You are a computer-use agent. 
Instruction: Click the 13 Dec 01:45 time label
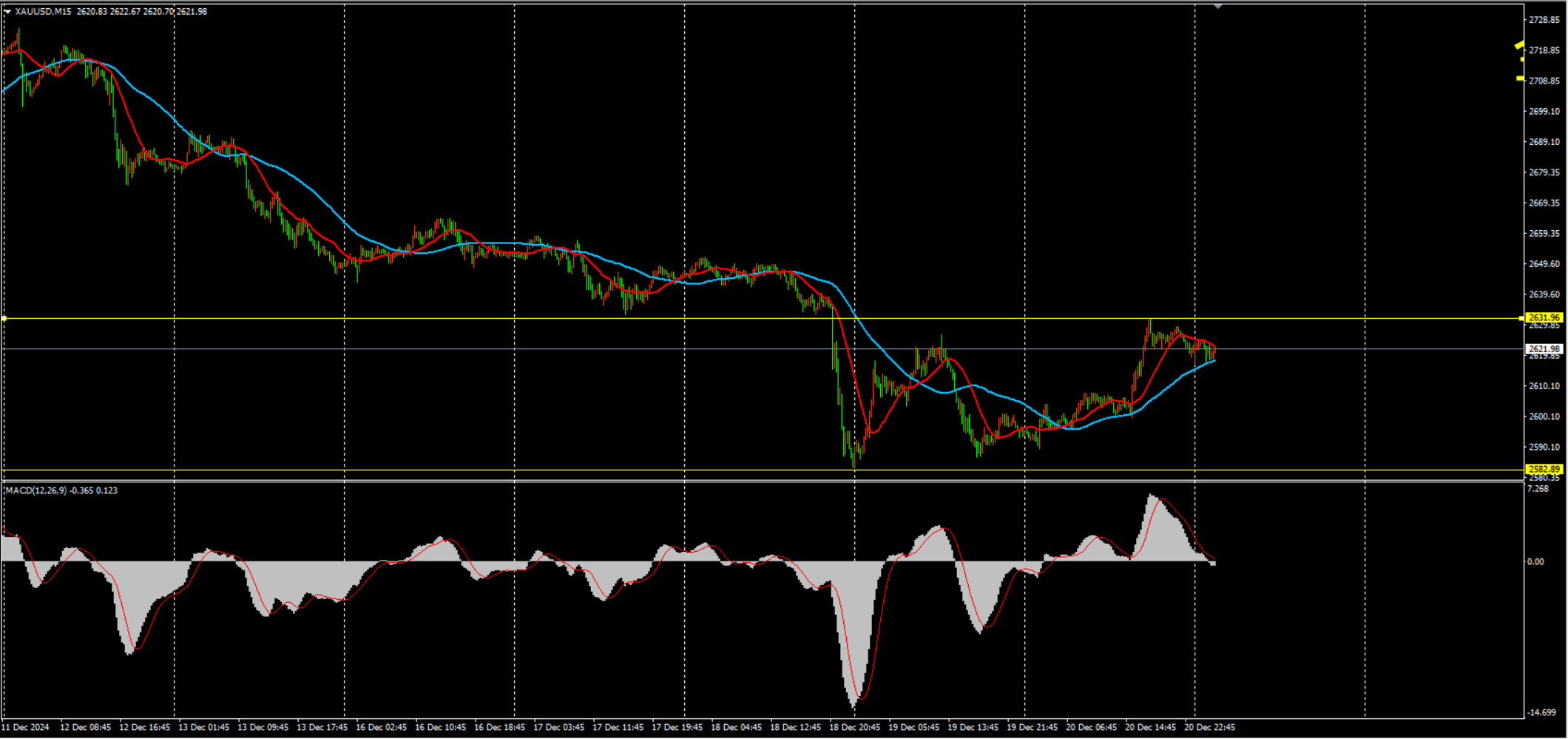click(x=203, y=727)
